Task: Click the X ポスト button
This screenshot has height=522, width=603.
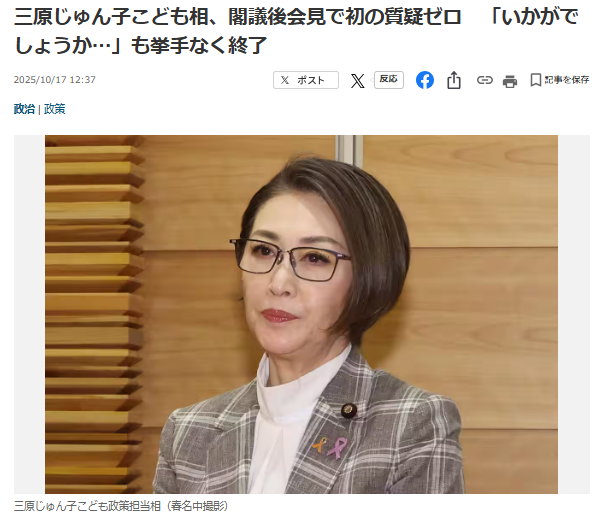Action: (306, 80)
